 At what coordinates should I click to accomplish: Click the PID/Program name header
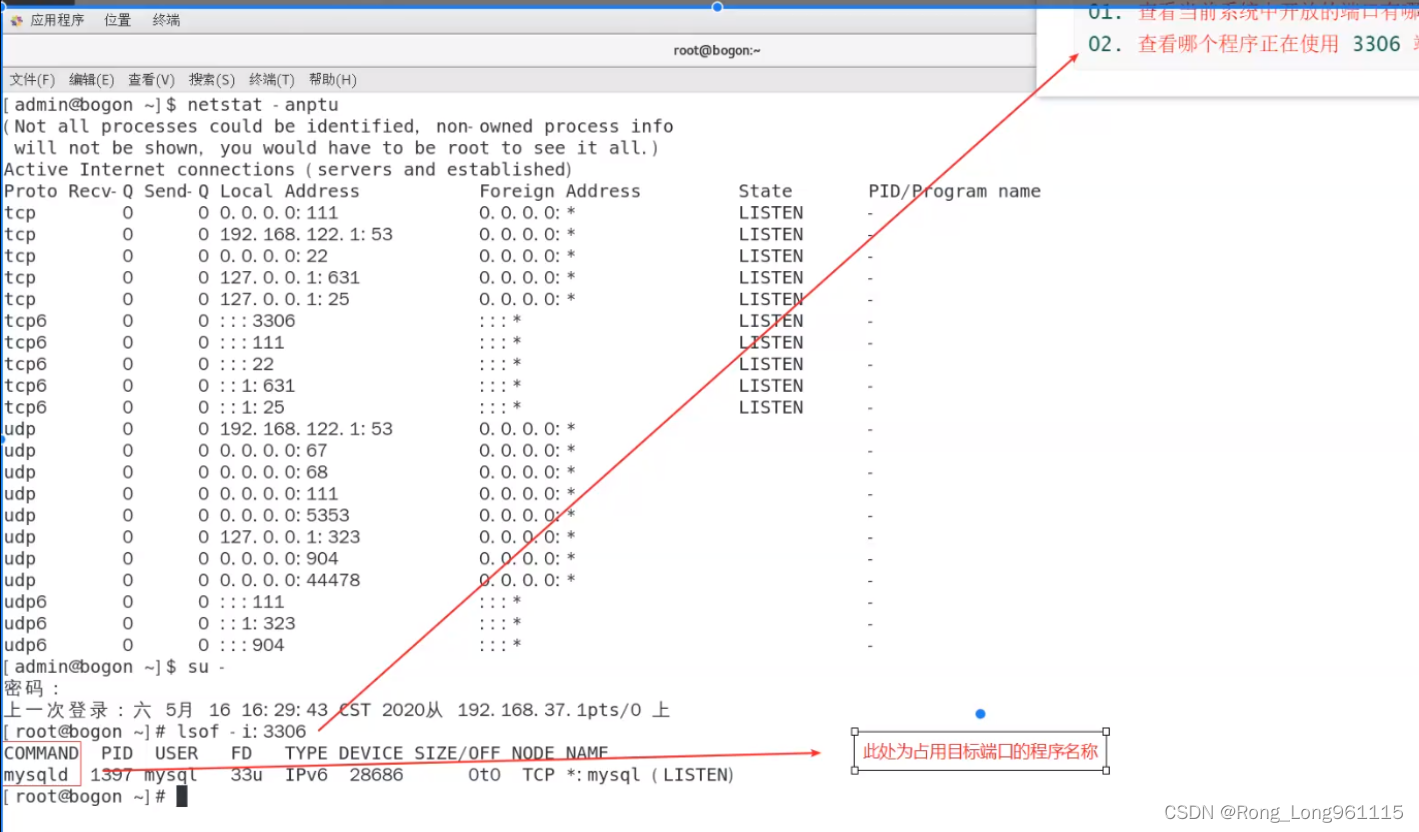click(x=954, y=191)
